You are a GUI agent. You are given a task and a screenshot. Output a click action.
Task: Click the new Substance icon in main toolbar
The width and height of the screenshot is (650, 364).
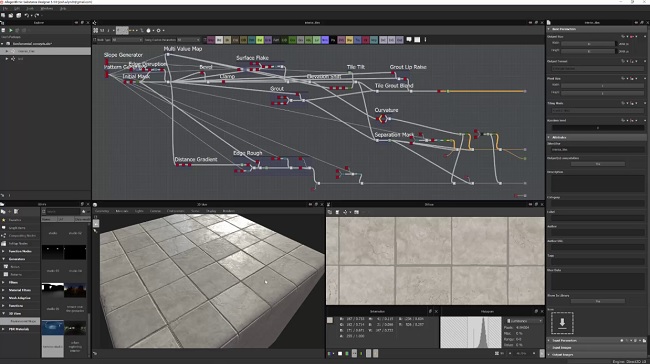tap(3, 15)
